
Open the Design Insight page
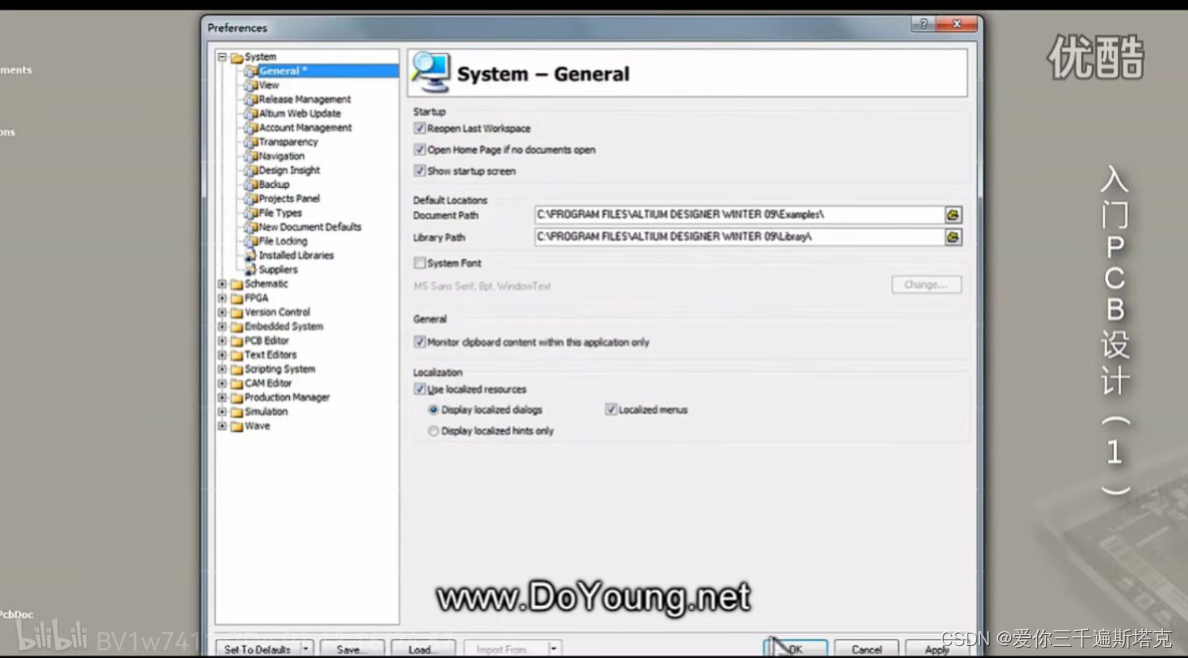point(289,171)
